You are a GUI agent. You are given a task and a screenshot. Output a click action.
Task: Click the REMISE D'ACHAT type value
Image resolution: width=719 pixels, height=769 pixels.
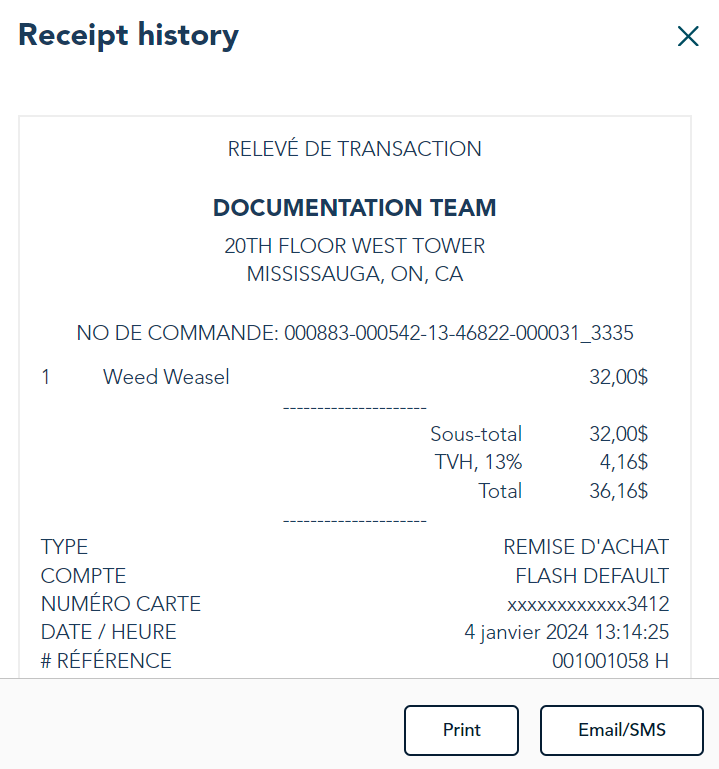pyautogui.click(x=586, y=547)
